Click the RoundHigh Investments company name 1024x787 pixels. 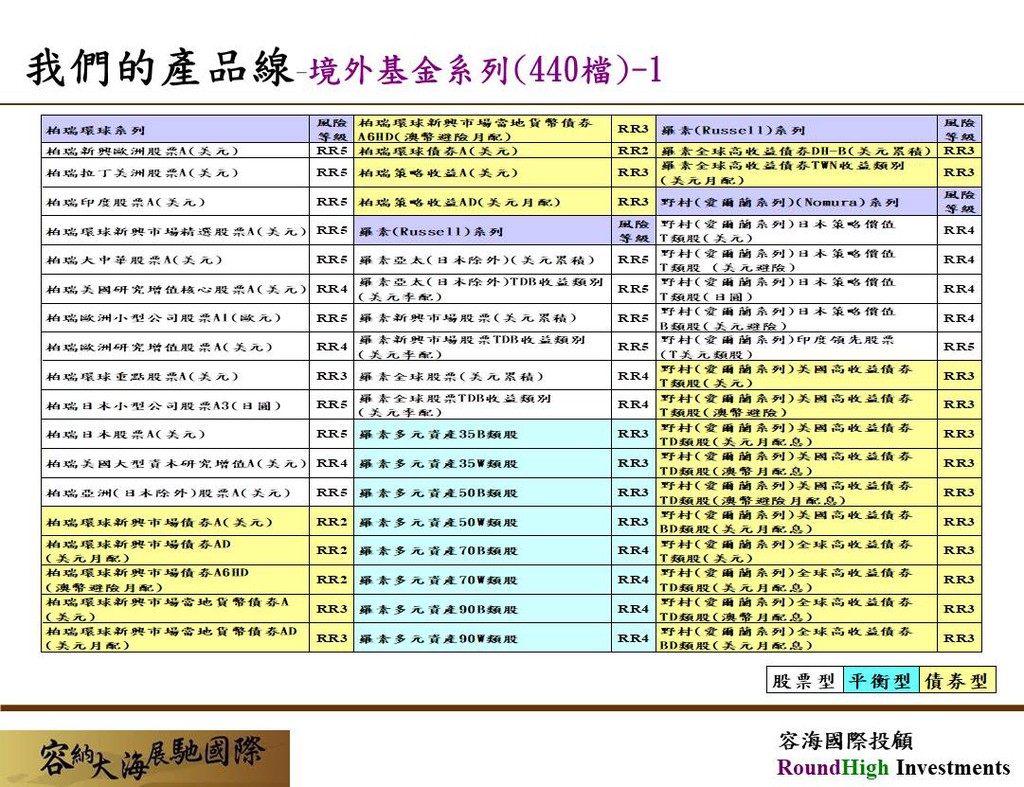(893, 768)
